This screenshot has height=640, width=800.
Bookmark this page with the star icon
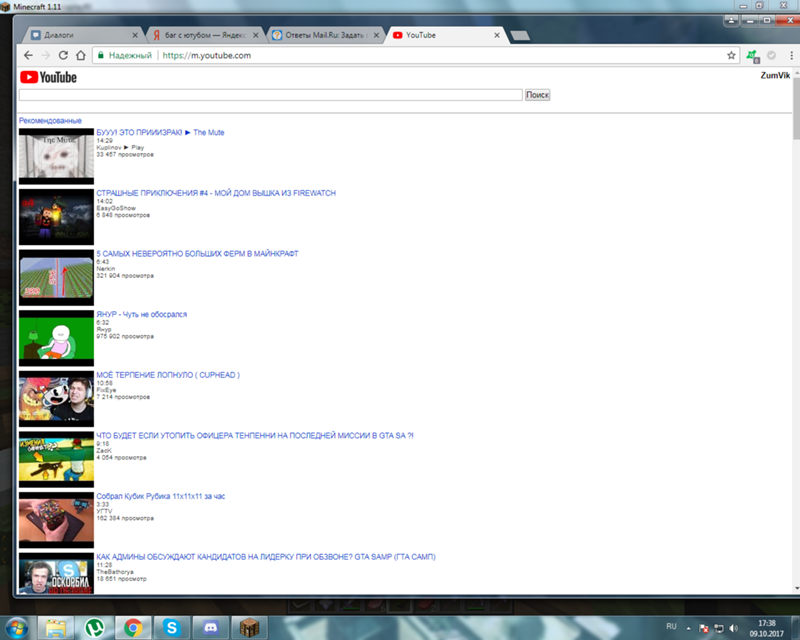[731, 55]
